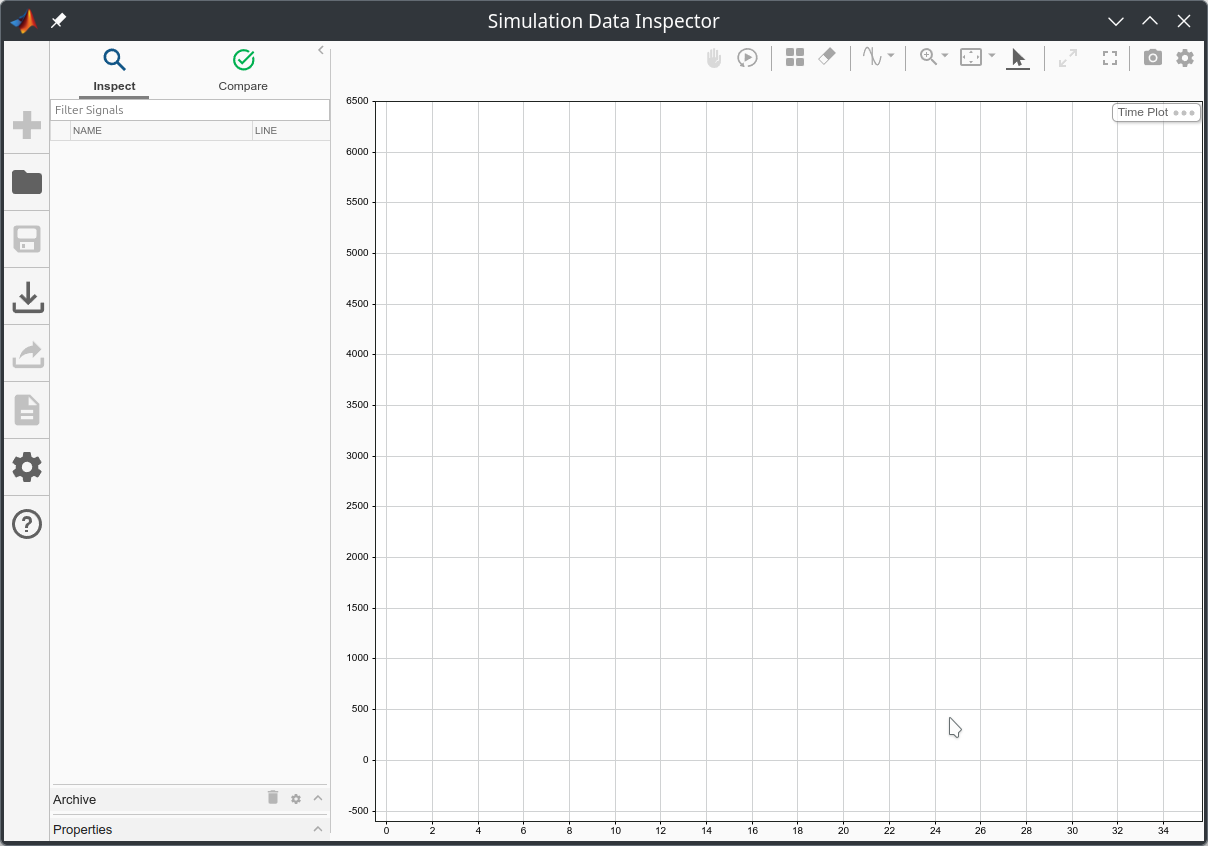Click the MATLAB logo in title bar
Image resolution: width=1208 pixels, height=846 pixels.
point(23,21)
